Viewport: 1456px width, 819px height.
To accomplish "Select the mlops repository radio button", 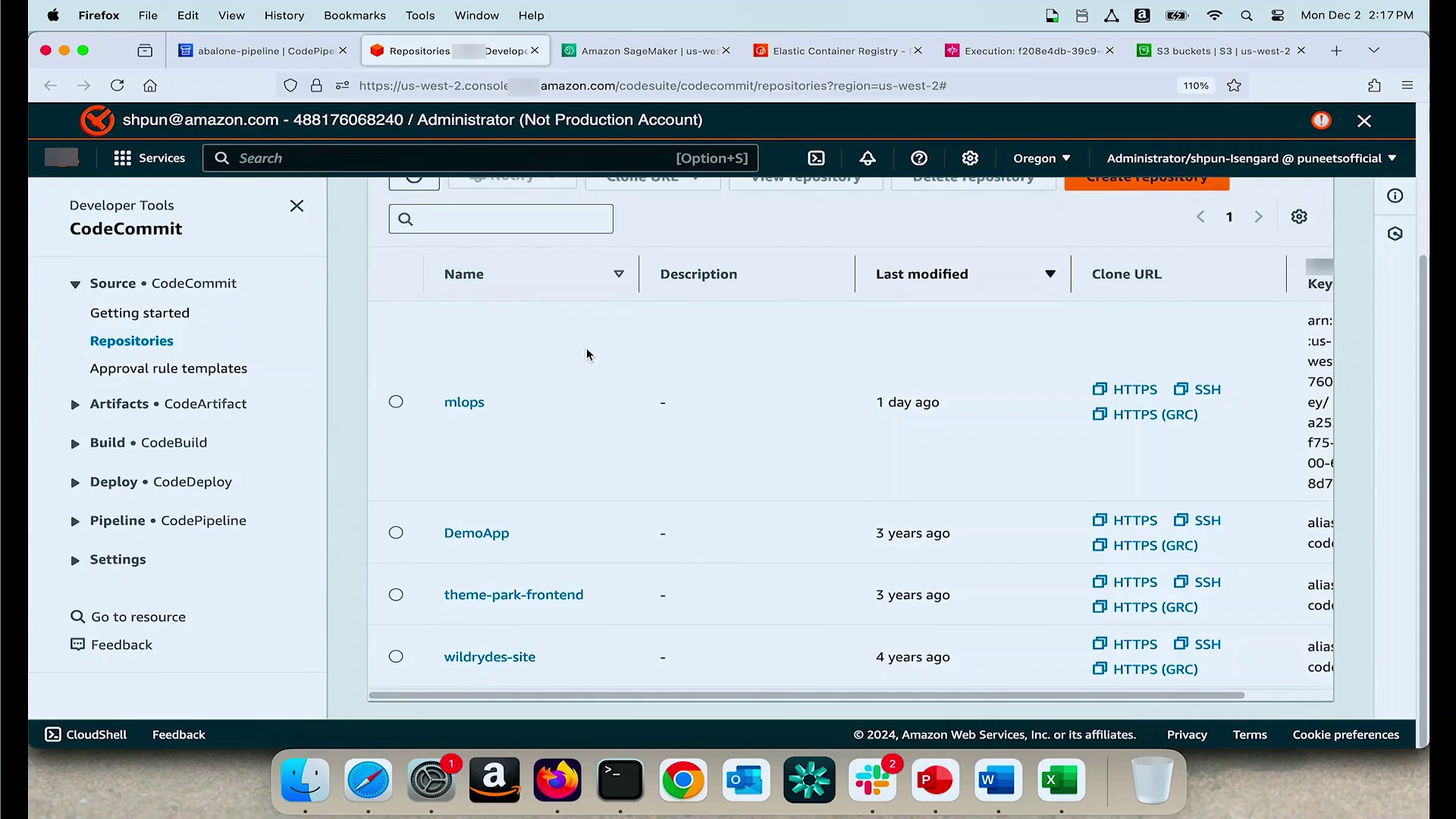I will (396, 402).
